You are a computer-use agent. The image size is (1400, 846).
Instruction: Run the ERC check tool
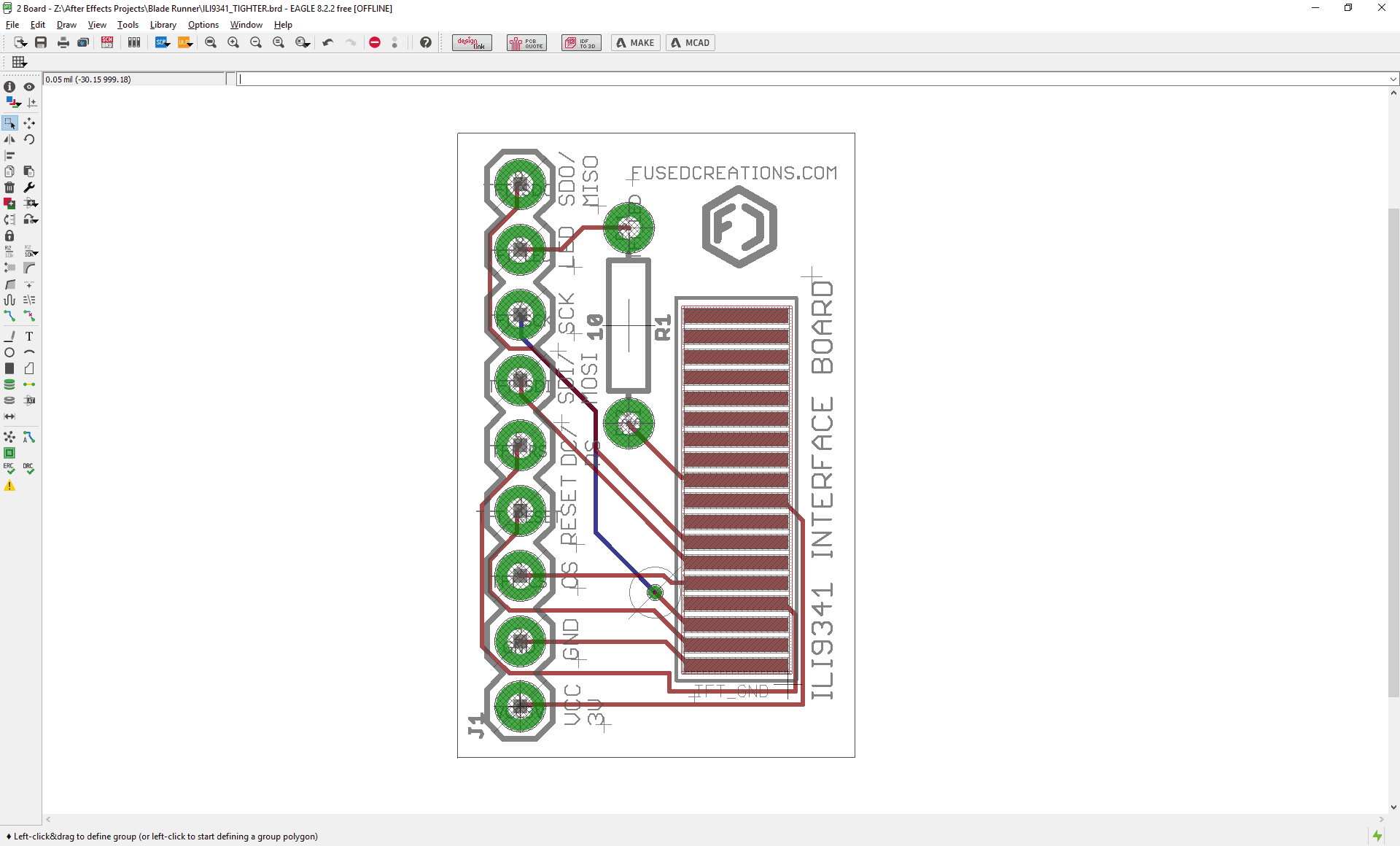point(9,468)
